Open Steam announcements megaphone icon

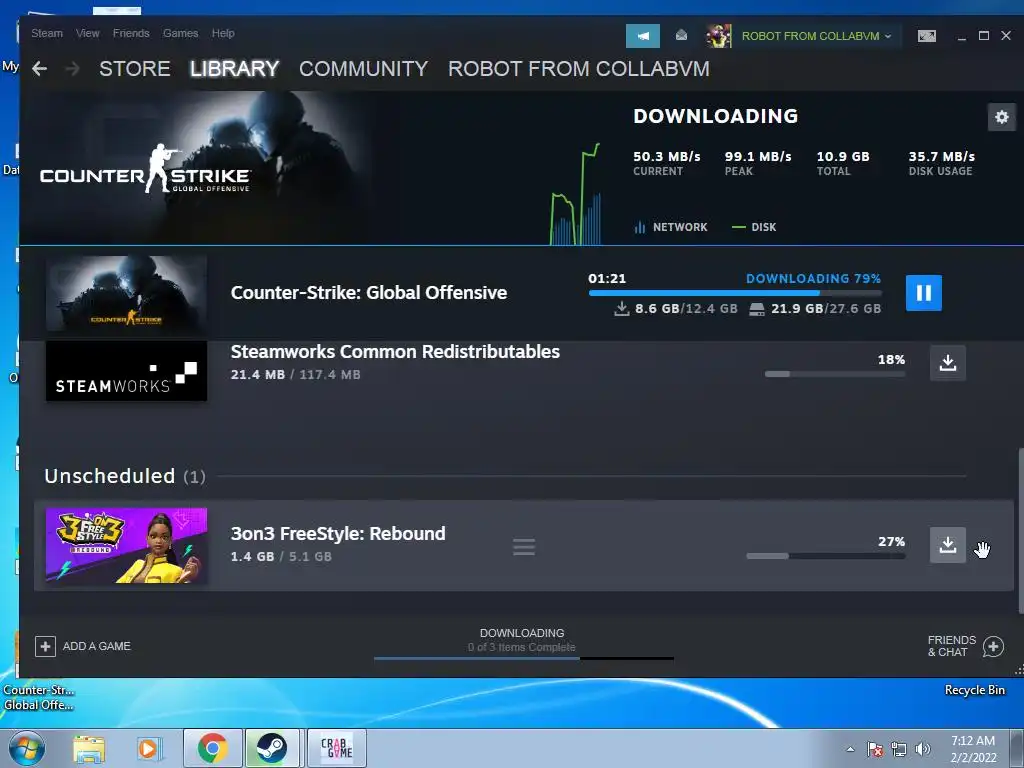tap(643, 36)
